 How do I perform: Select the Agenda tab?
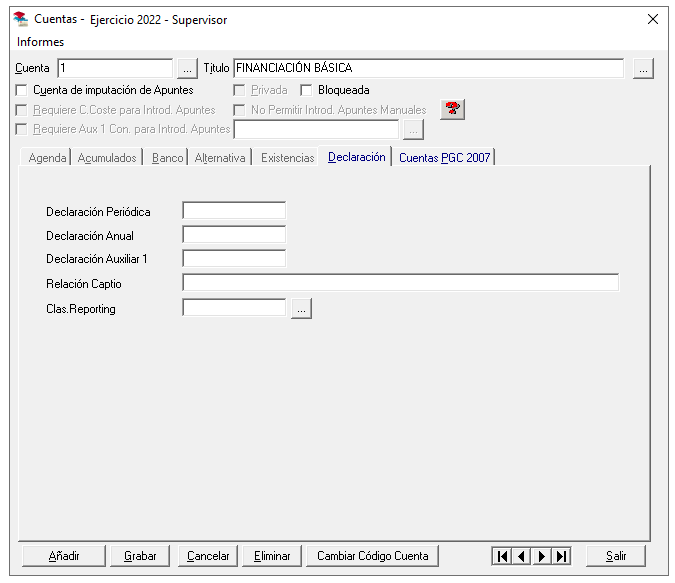48,158
